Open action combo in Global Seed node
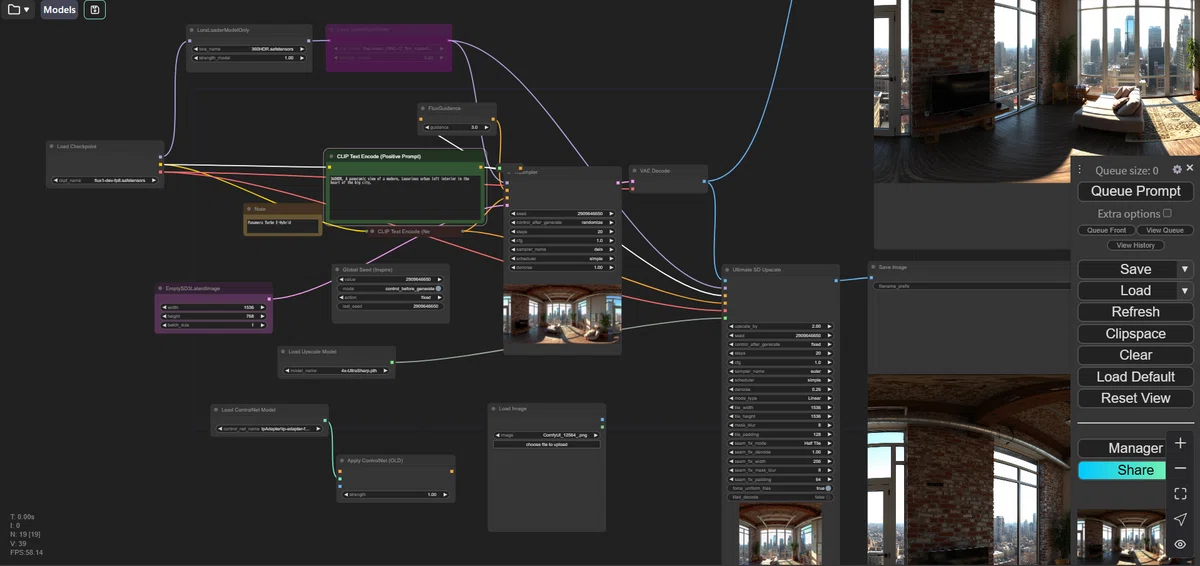The width and height of the screenshot is (1200, 566). click(391, 297)
